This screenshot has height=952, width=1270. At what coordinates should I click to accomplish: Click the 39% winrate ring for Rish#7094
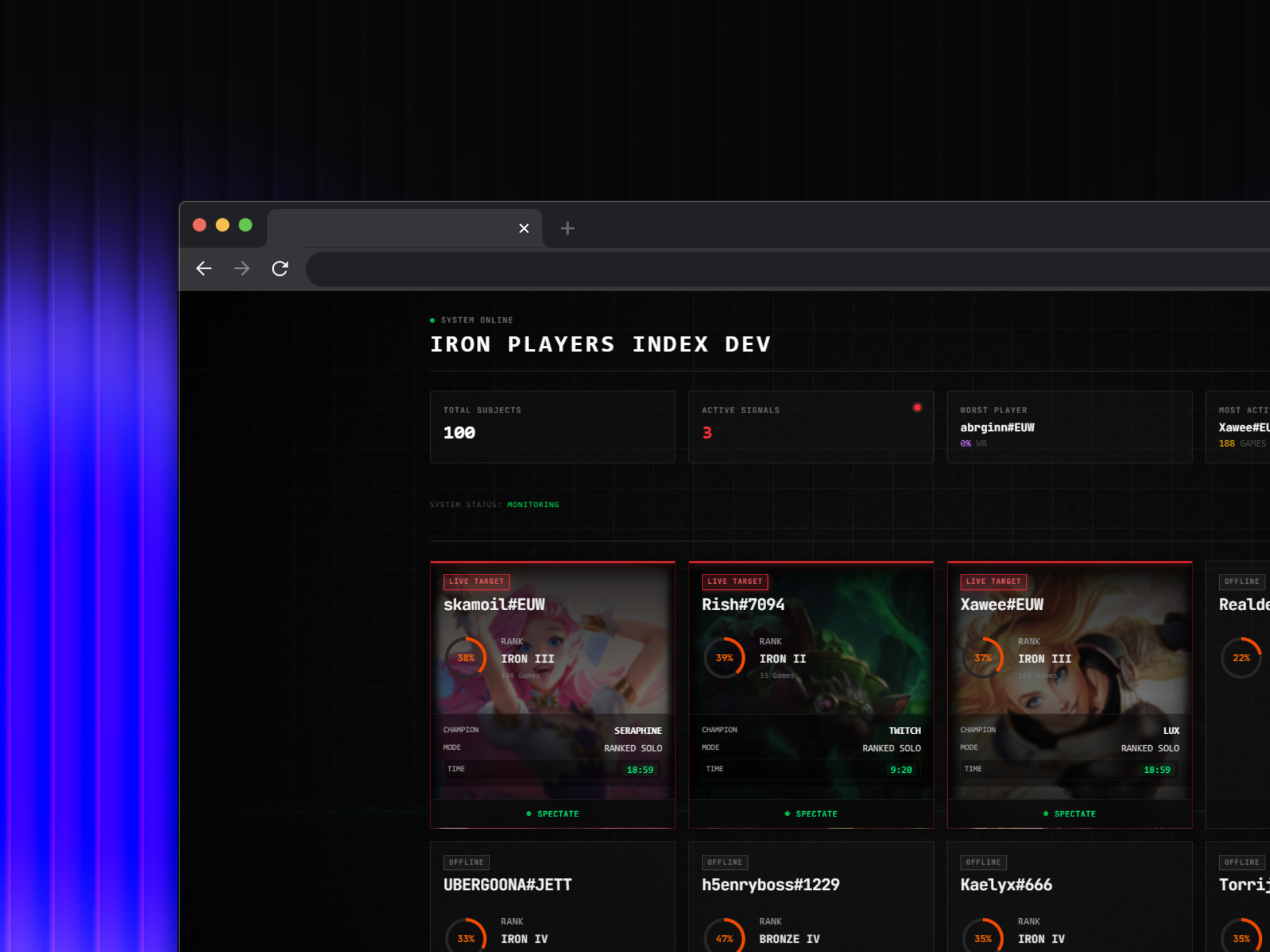coord(724,658)
